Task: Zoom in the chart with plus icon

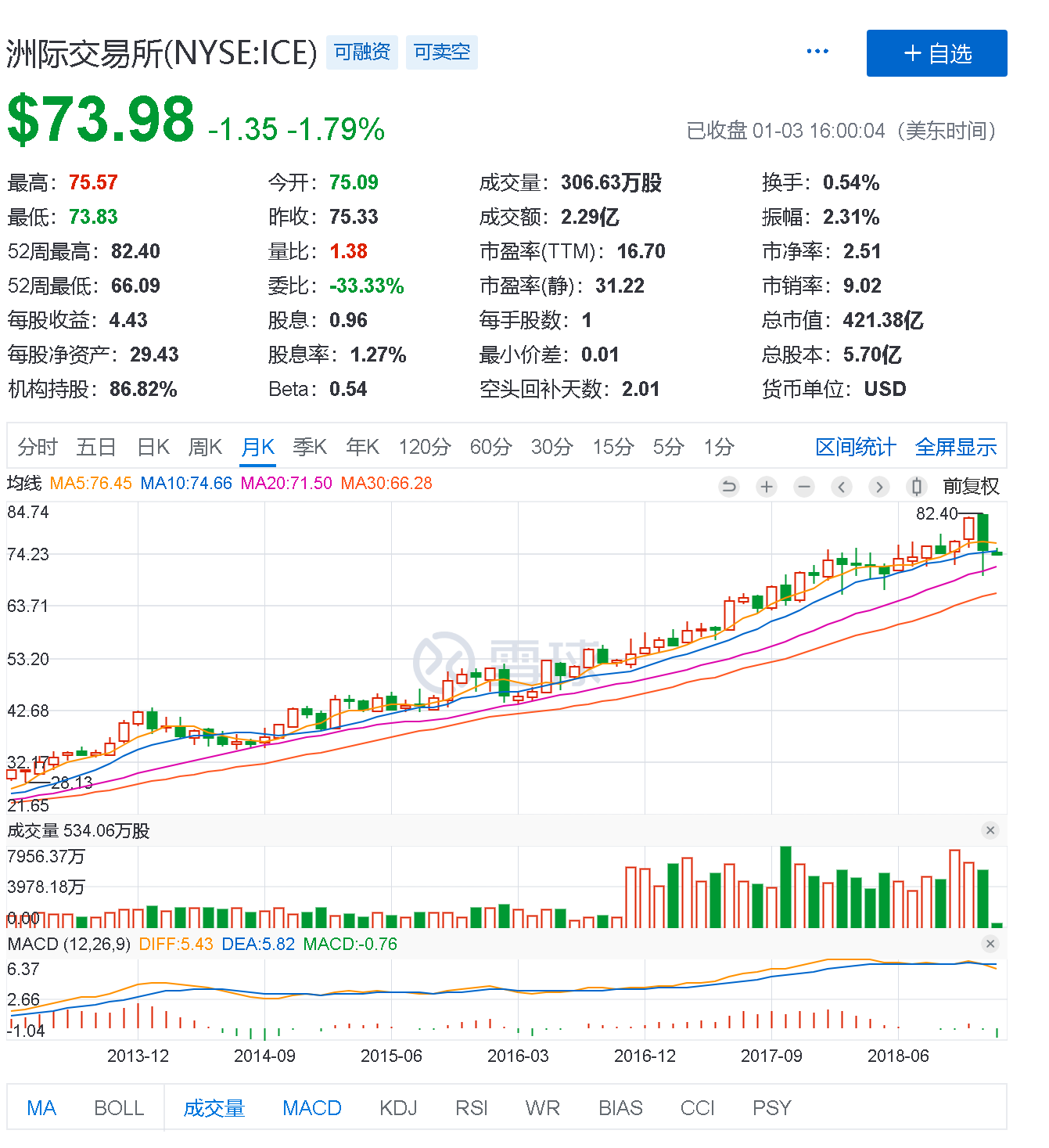Action: tap(767, 487)
